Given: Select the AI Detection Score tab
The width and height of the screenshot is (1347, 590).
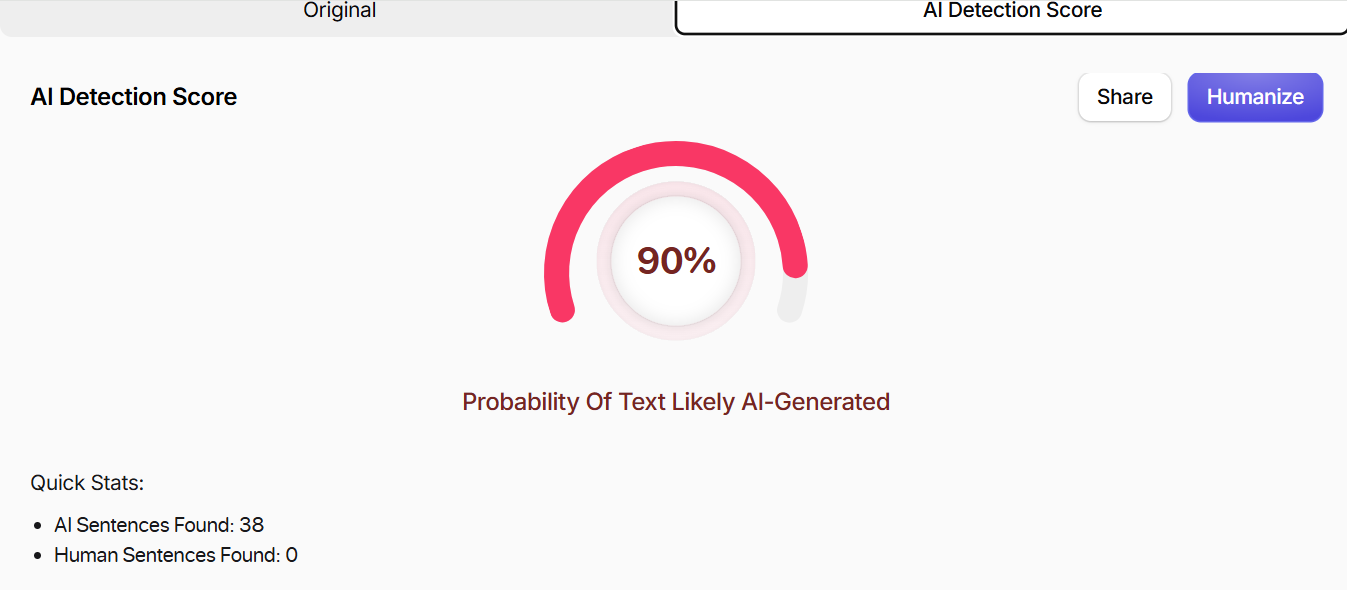Looking at the screenshot, I should (1012, 14).
